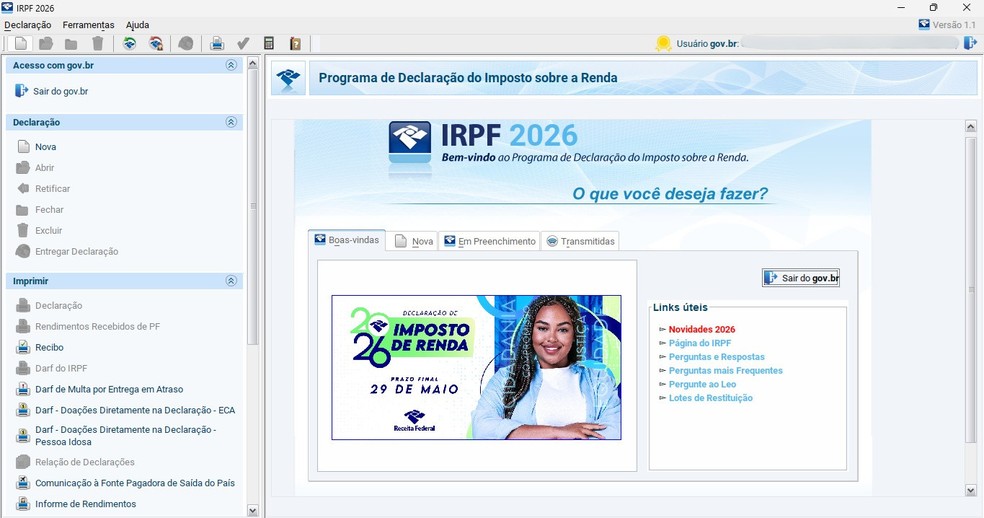
Task: Click the yellow gov.br badge icon
Action: click(x=663, y=43)
